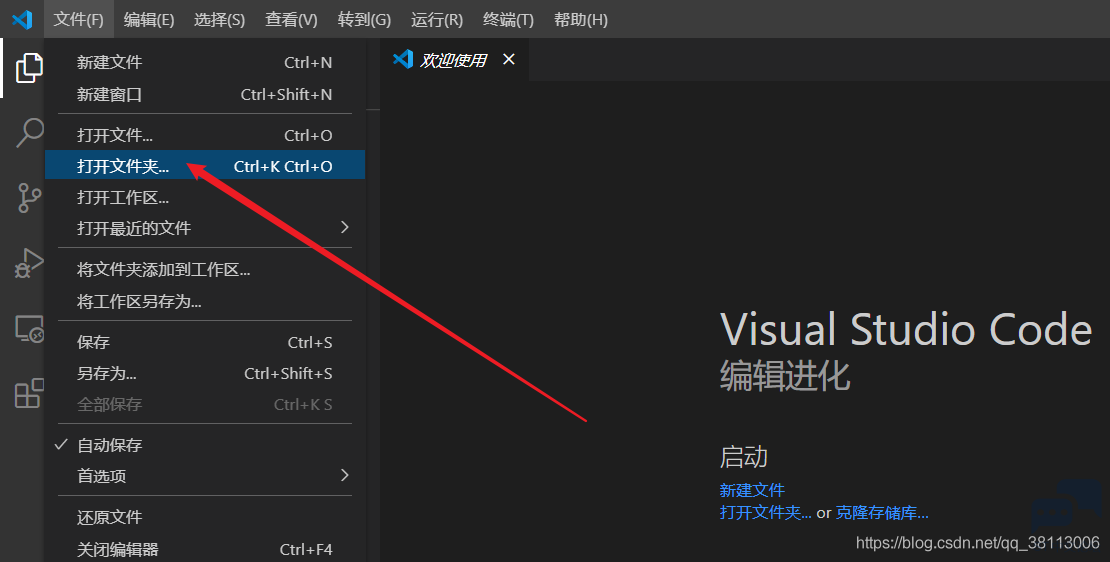
Task: Open the Extensions view icon
Action: pos(29,393)
